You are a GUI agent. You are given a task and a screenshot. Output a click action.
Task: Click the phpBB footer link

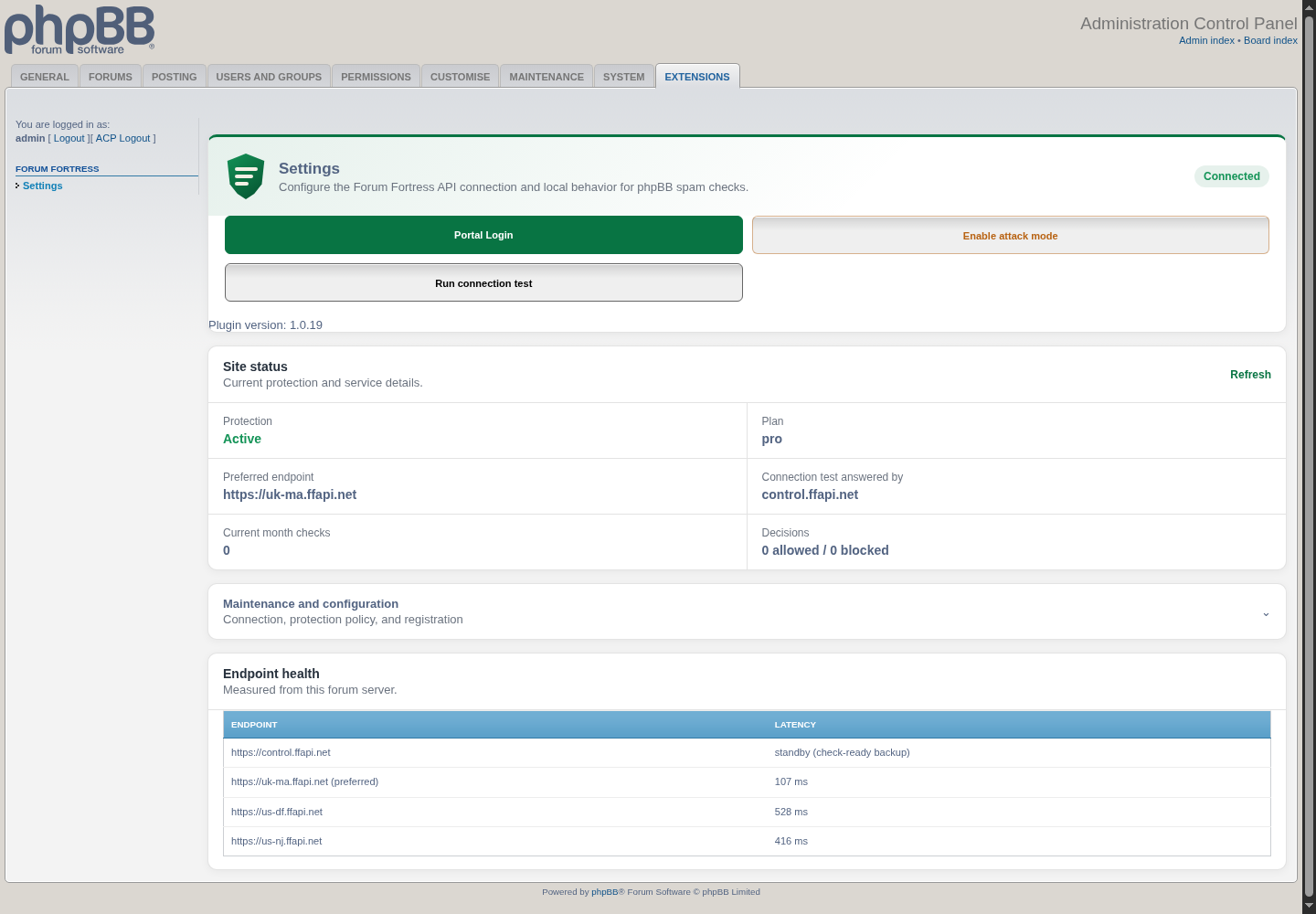point(605,892)
